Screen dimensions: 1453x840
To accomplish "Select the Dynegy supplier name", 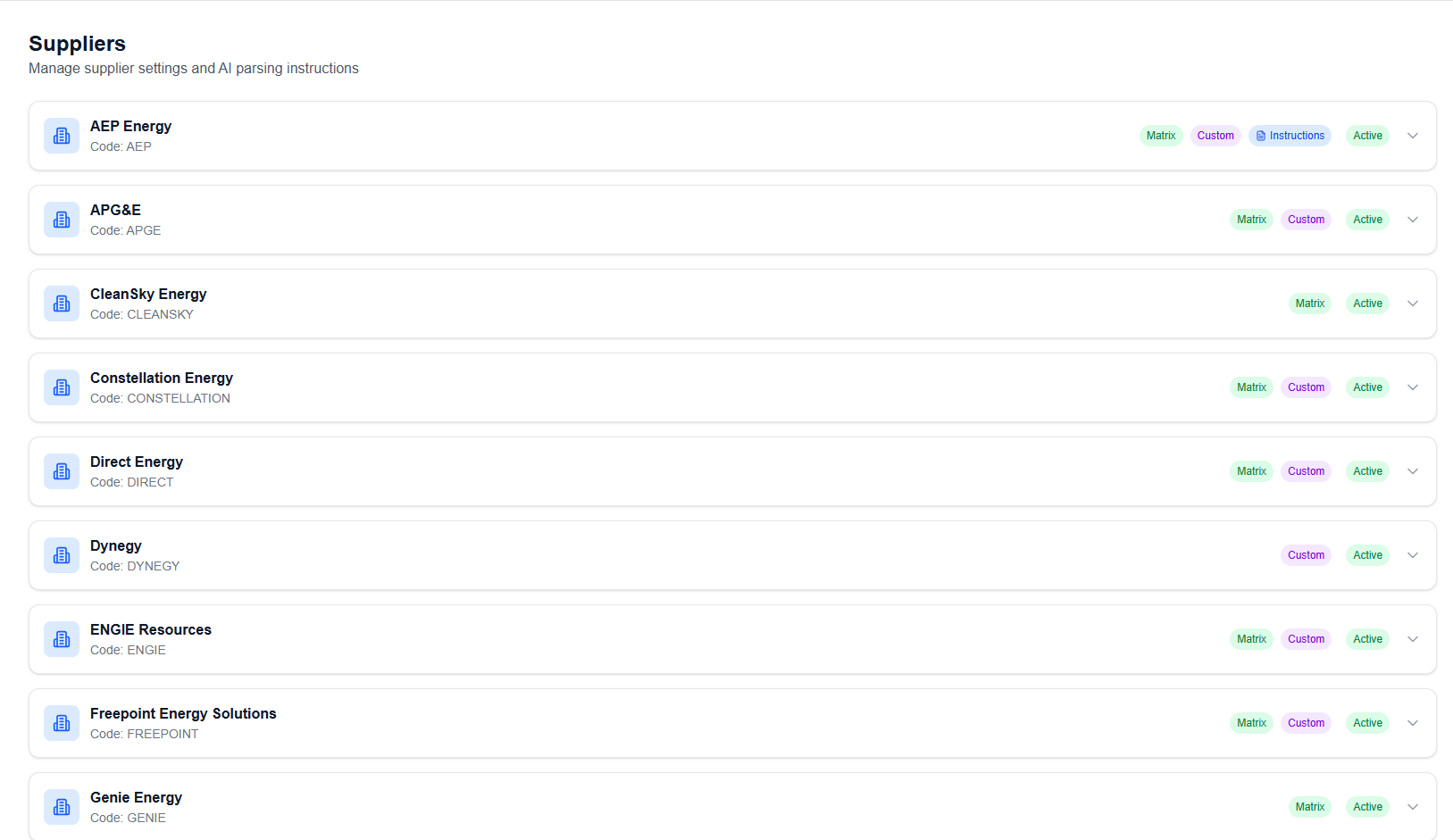I will 116,546.
